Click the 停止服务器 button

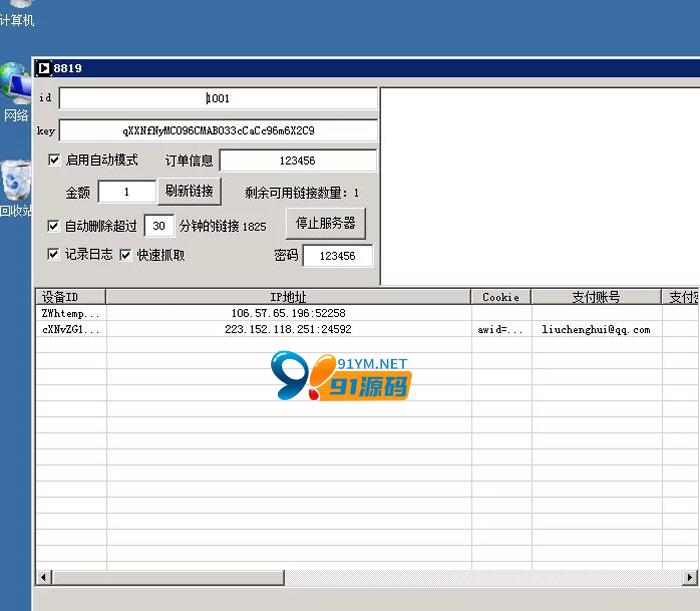pos(325,223)
